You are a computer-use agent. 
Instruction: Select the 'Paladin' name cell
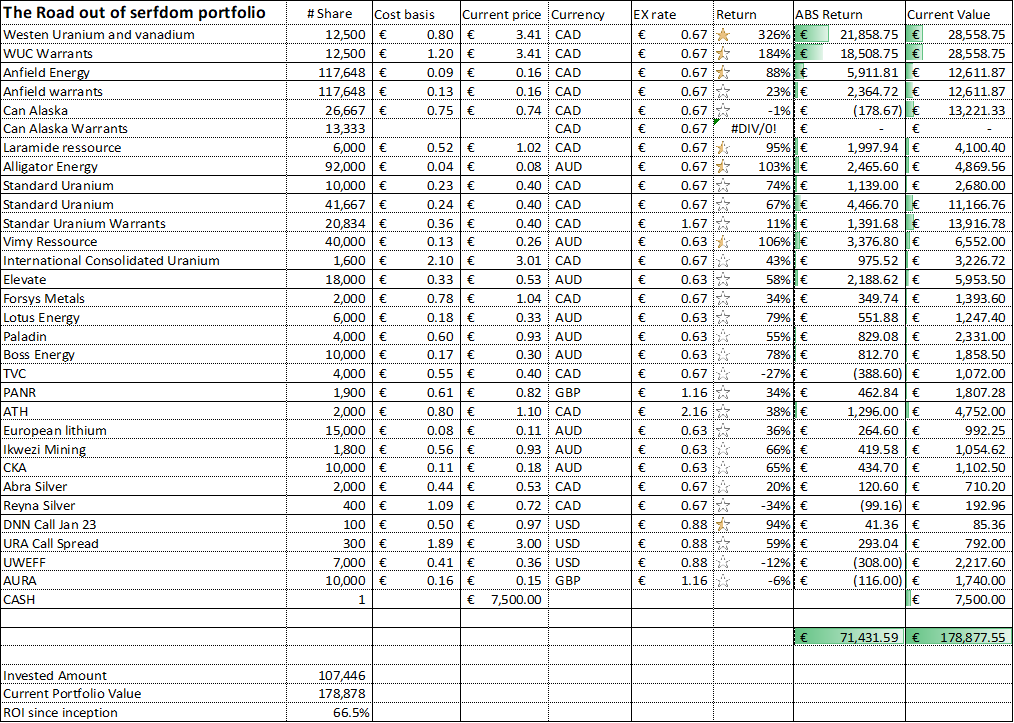pos(143,336)
